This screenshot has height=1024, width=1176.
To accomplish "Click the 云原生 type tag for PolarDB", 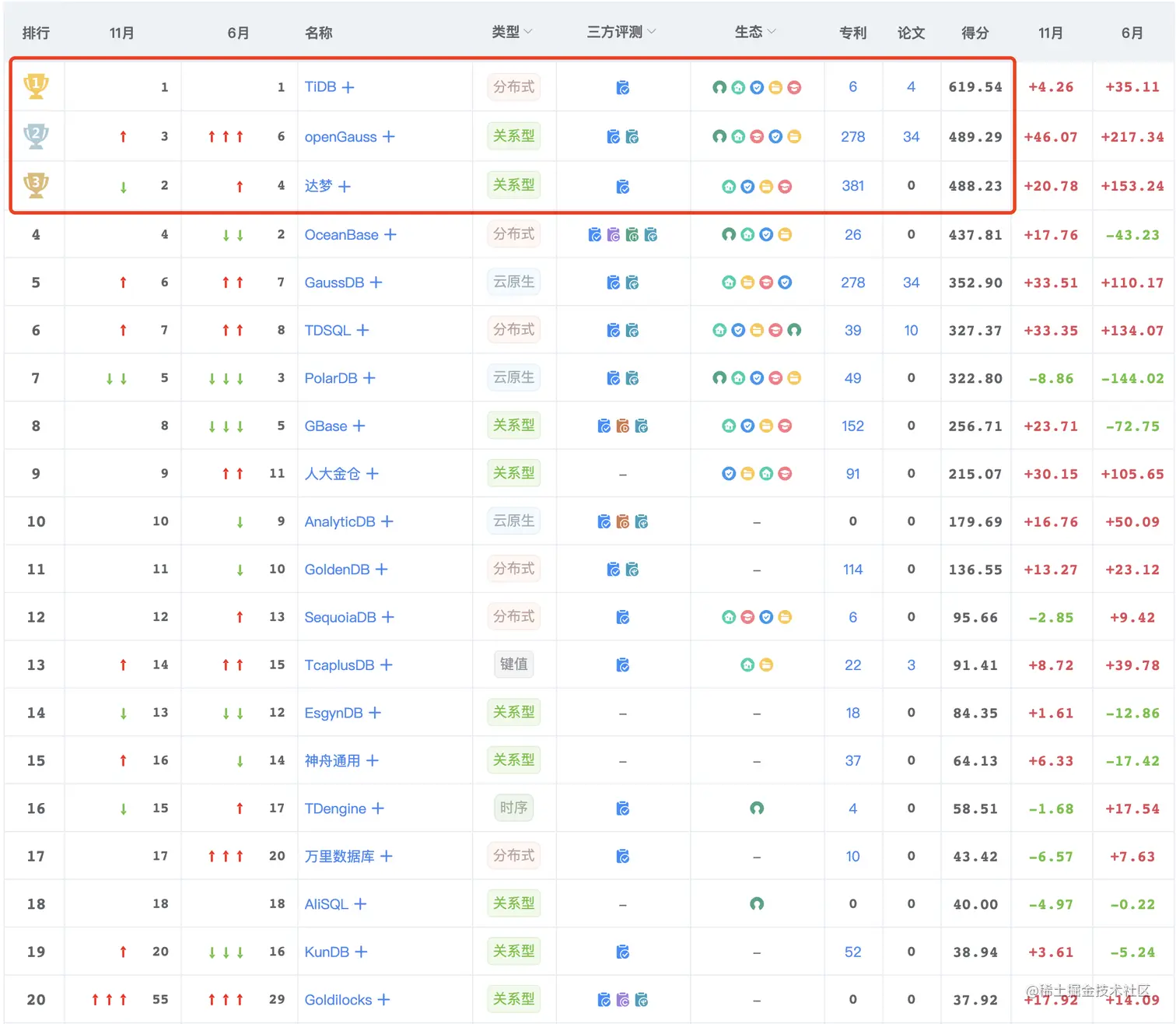I will [514, 377].
